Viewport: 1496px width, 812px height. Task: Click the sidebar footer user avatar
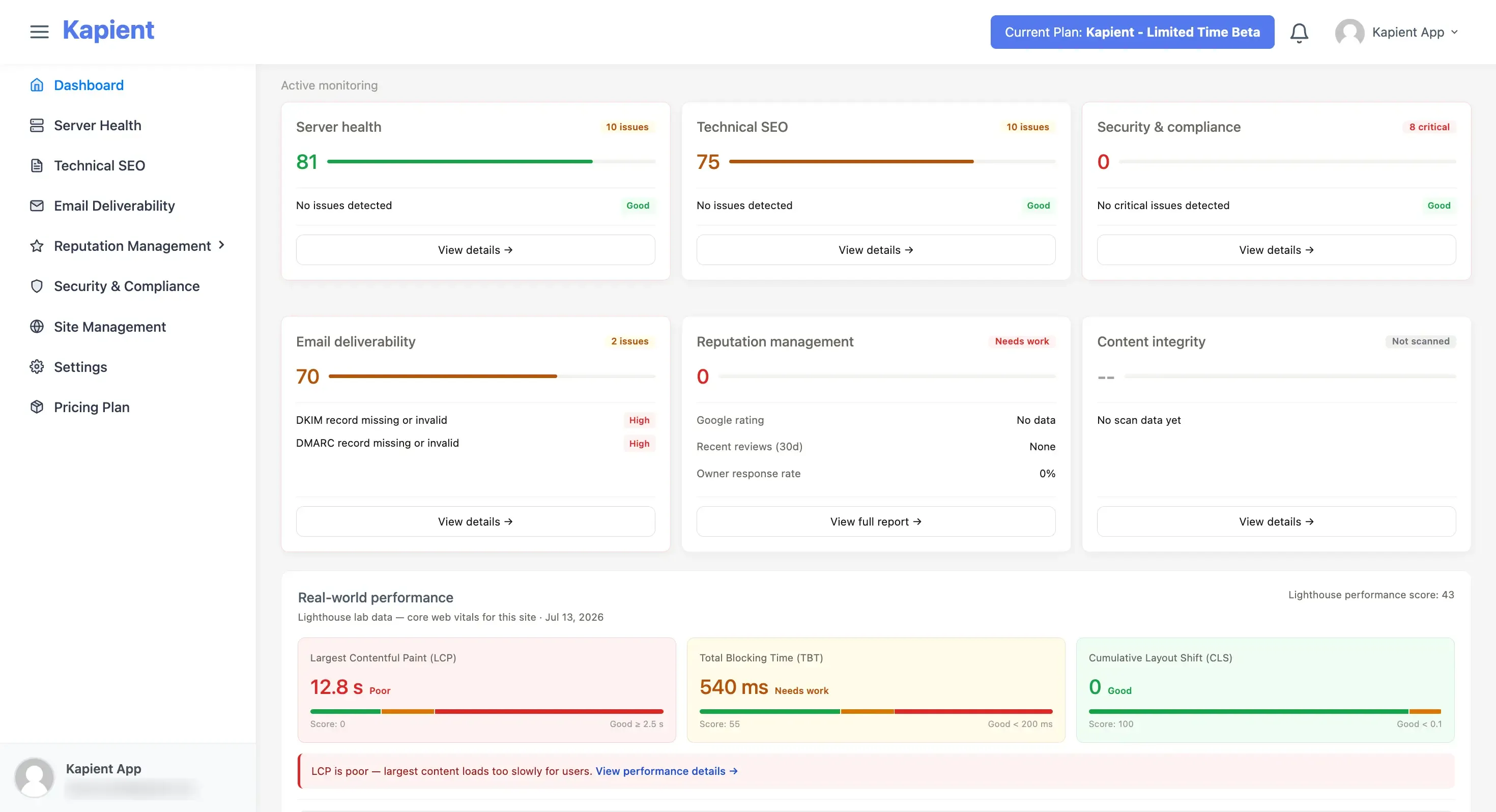[x=34, y=778]
